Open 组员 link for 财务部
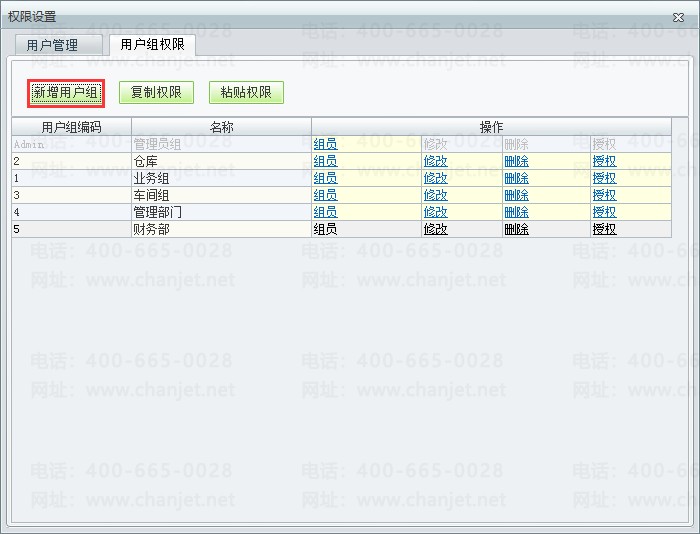The height and width of the screenshot is (534, 700). 325,229
